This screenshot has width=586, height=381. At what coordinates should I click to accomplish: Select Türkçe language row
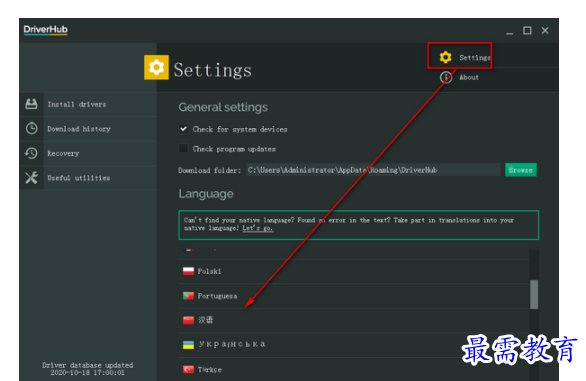coord(354,369)
